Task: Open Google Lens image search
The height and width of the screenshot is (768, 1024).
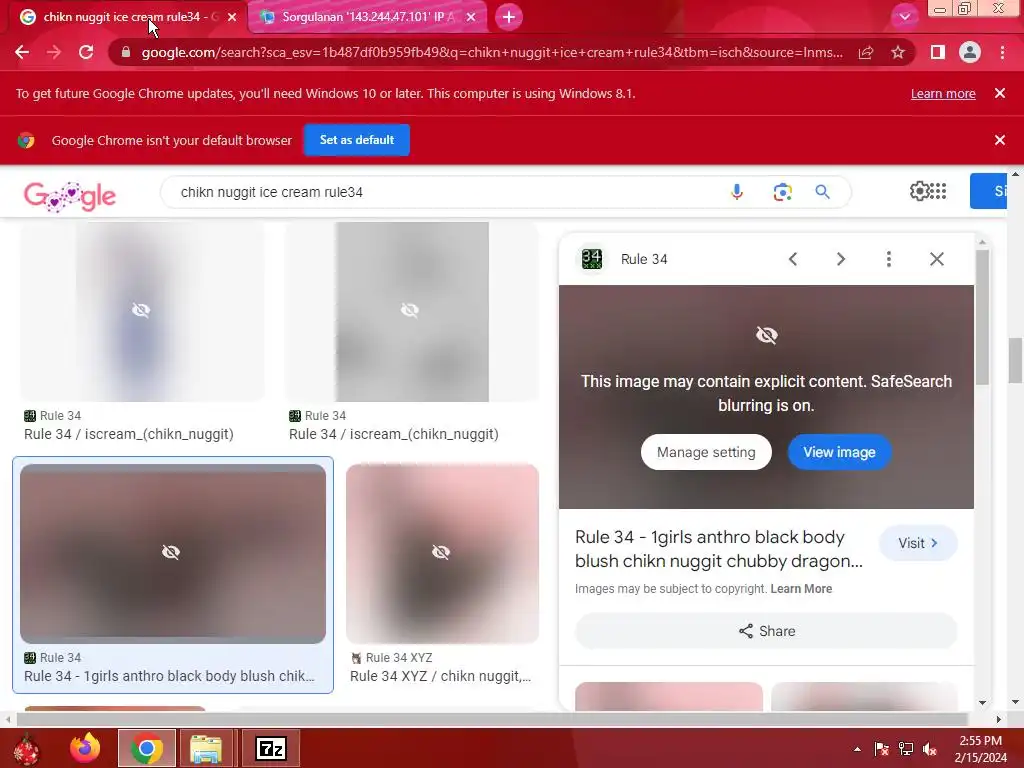Action: pos(782,192)
